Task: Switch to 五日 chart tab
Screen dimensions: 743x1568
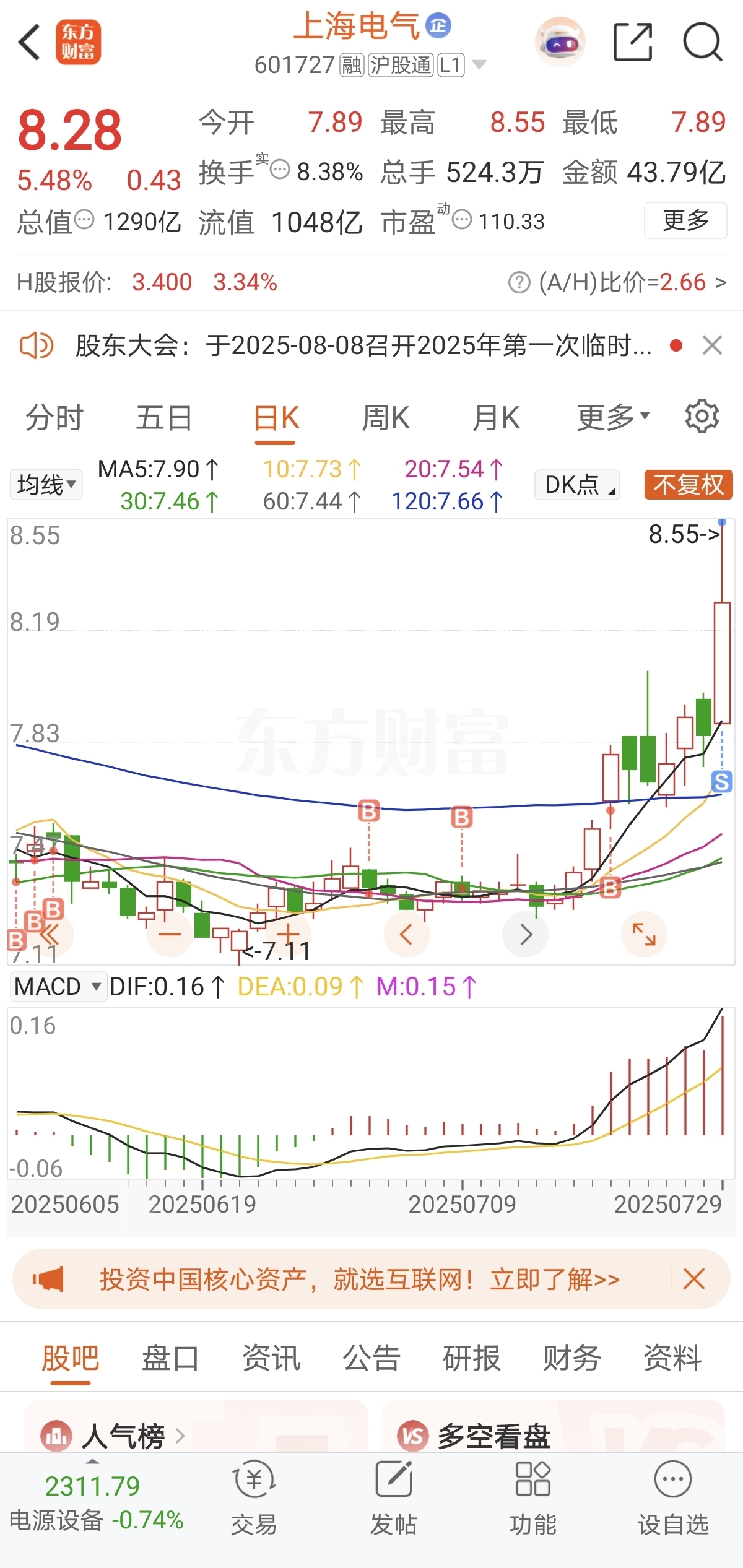Action: (164, 418)
